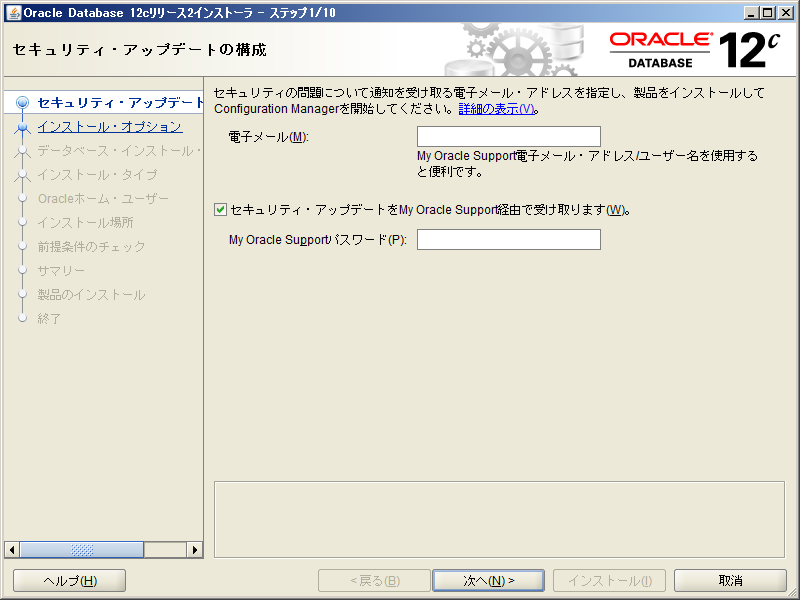This screenshot has height=600, width=800.
Task: Click the Oracle 12c logo in the banner
Action: click(690, 47)
